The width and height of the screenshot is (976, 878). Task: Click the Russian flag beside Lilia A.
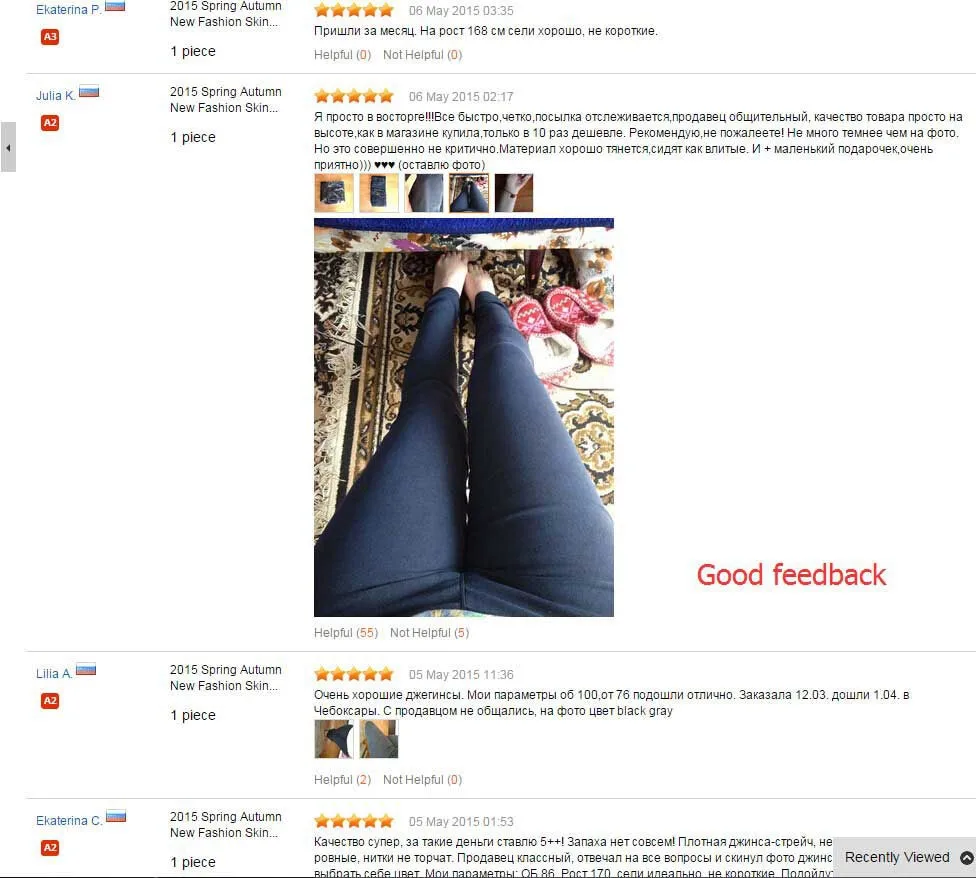point(86,670)
